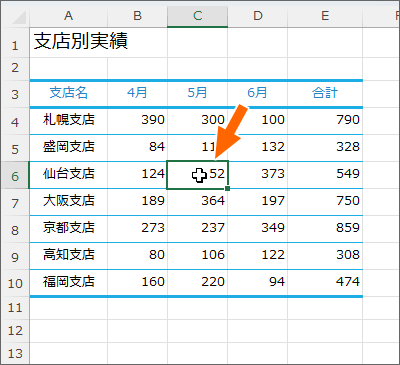This screenshot has width=400, height=365.
Task: Select row 12 header
Action: tap(15, 331)
